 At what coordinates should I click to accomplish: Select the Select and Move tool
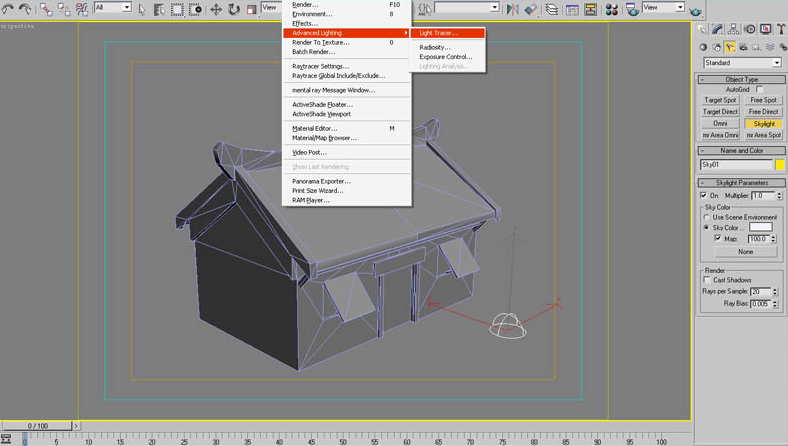(215, 8)
